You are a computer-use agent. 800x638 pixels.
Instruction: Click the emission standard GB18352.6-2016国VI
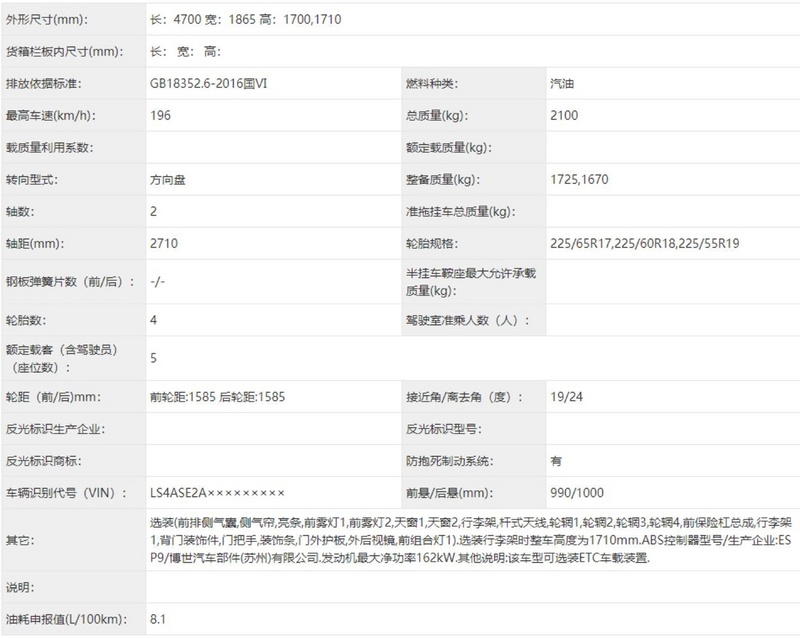coord(208,84)
